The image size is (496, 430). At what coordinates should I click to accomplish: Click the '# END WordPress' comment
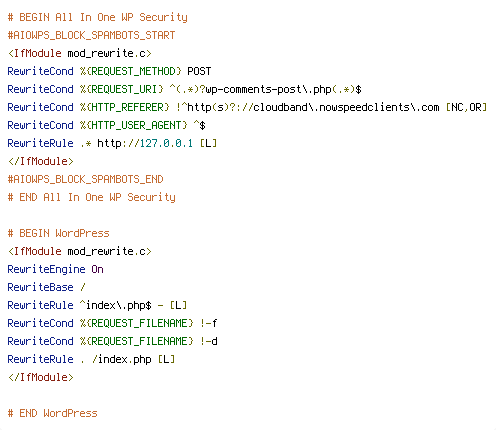pos(52,413)
